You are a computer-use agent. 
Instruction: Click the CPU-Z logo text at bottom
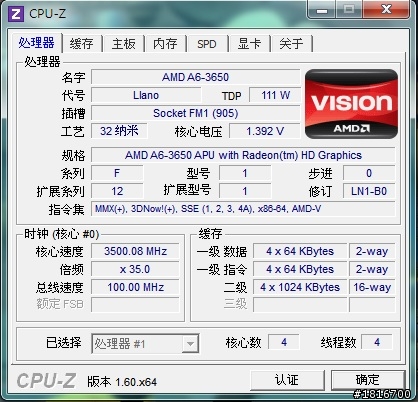(46, 380)
